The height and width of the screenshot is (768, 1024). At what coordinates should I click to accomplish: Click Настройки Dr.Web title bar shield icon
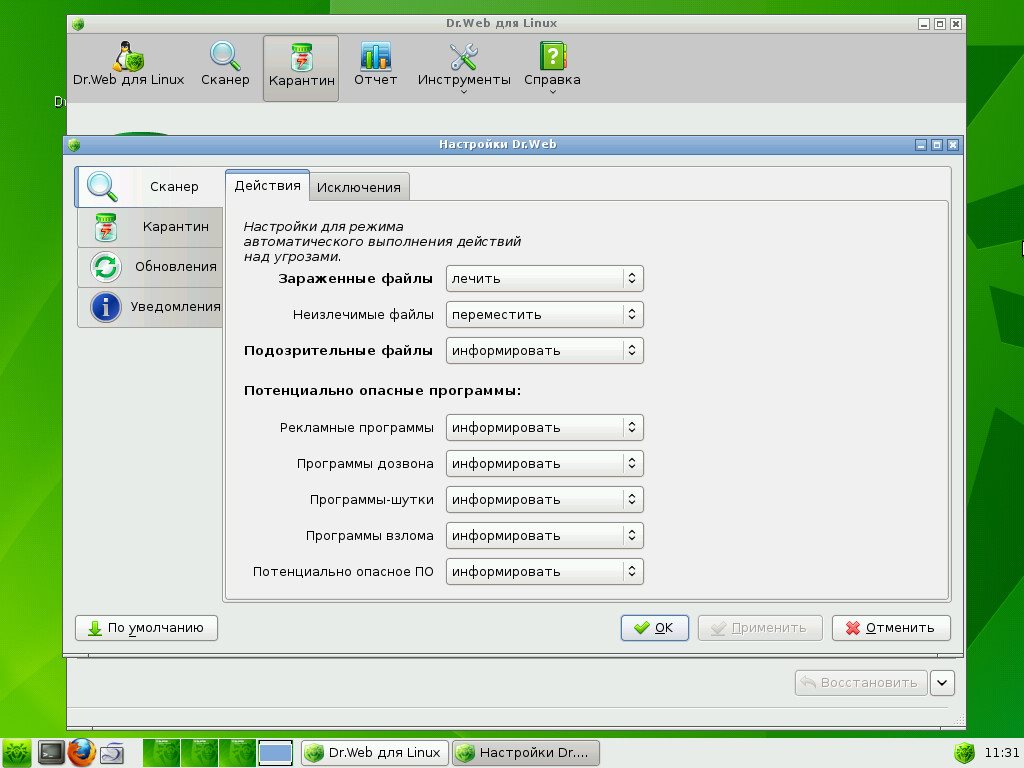(74, 145)
